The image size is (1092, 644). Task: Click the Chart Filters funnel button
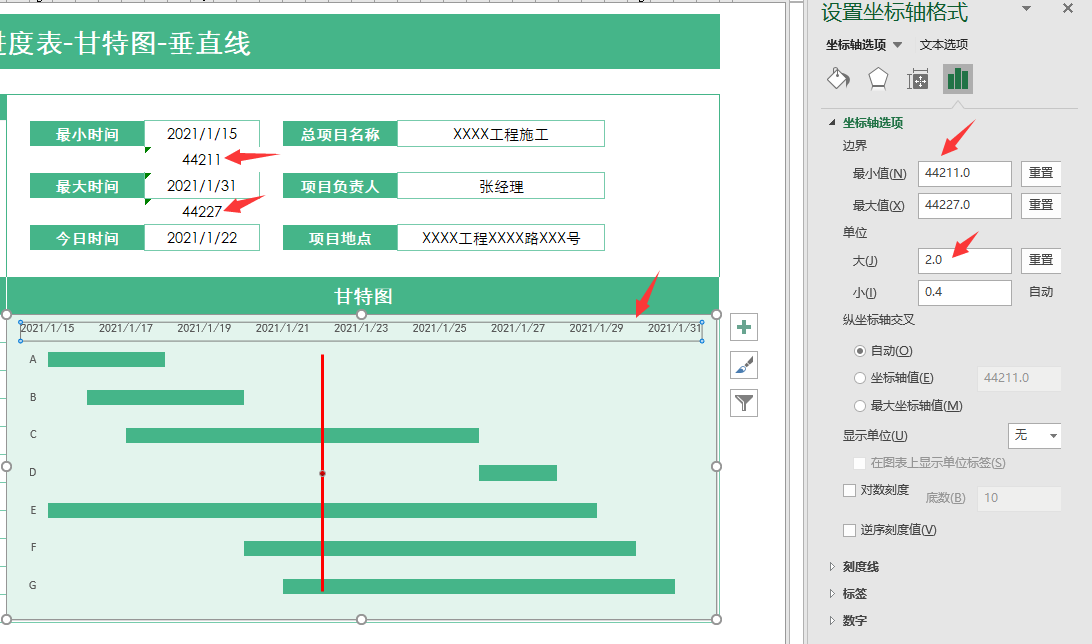[x=744, y=403]
